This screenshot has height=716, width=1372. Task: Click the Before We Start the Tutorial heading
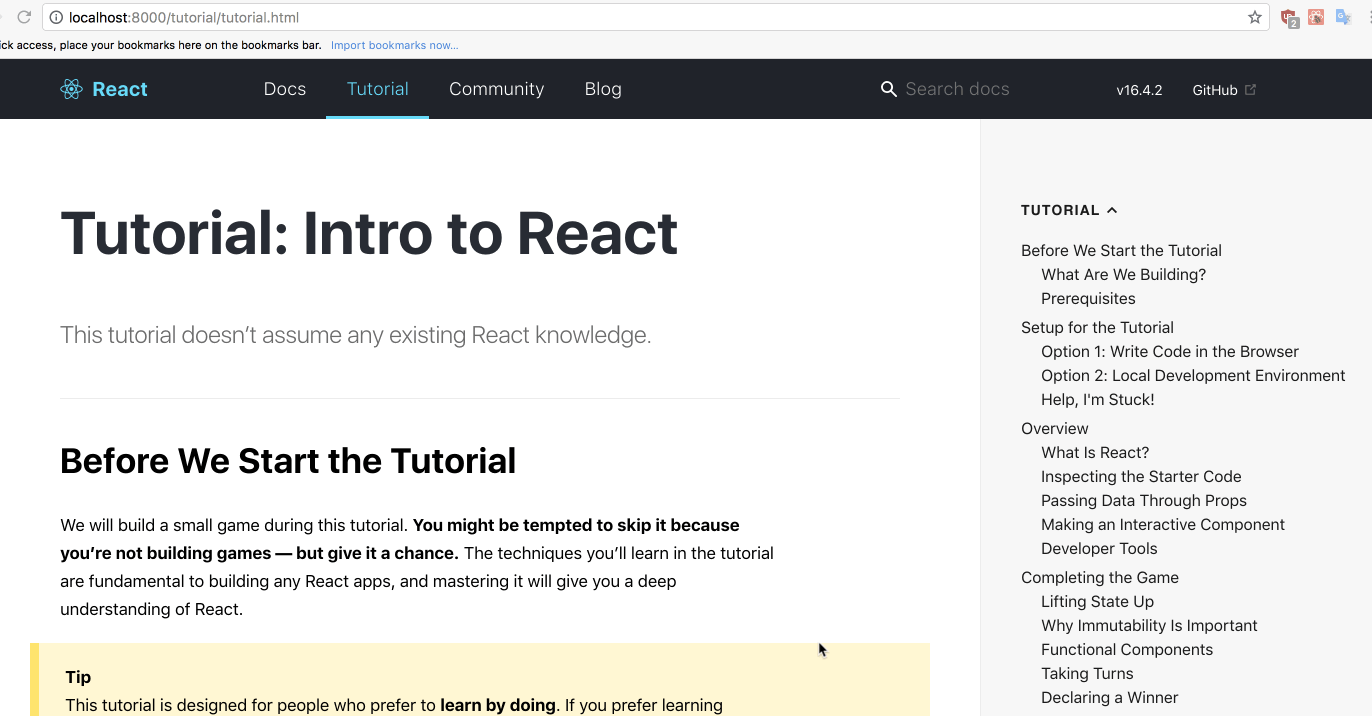(288, 461)
